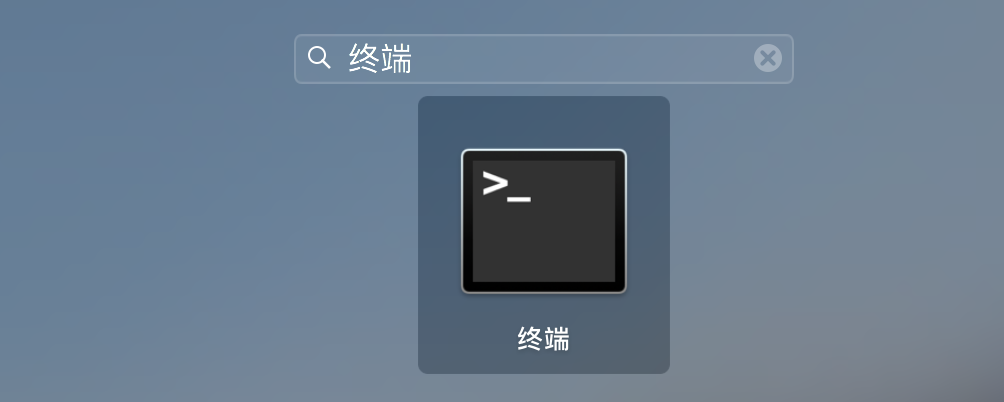Click the >_ prompt symbol on the Terminal icon
This screenshot has width=1004, height=402.
pos(506,186)
